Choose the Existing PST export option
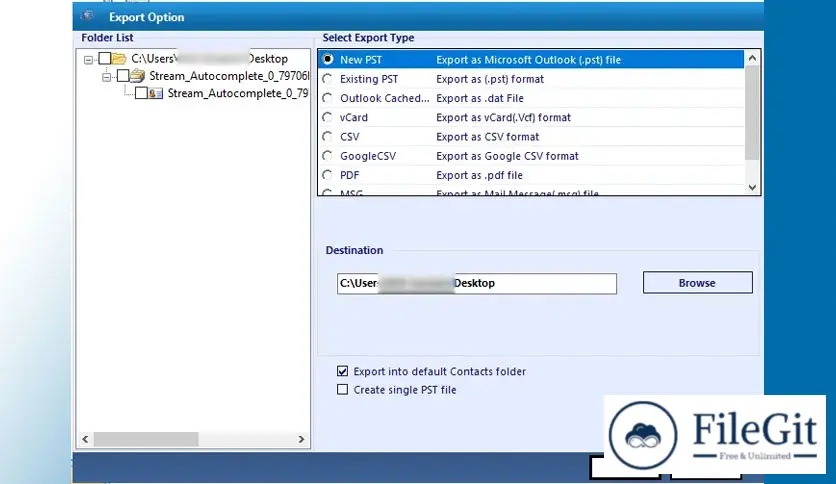 (327, 79)
